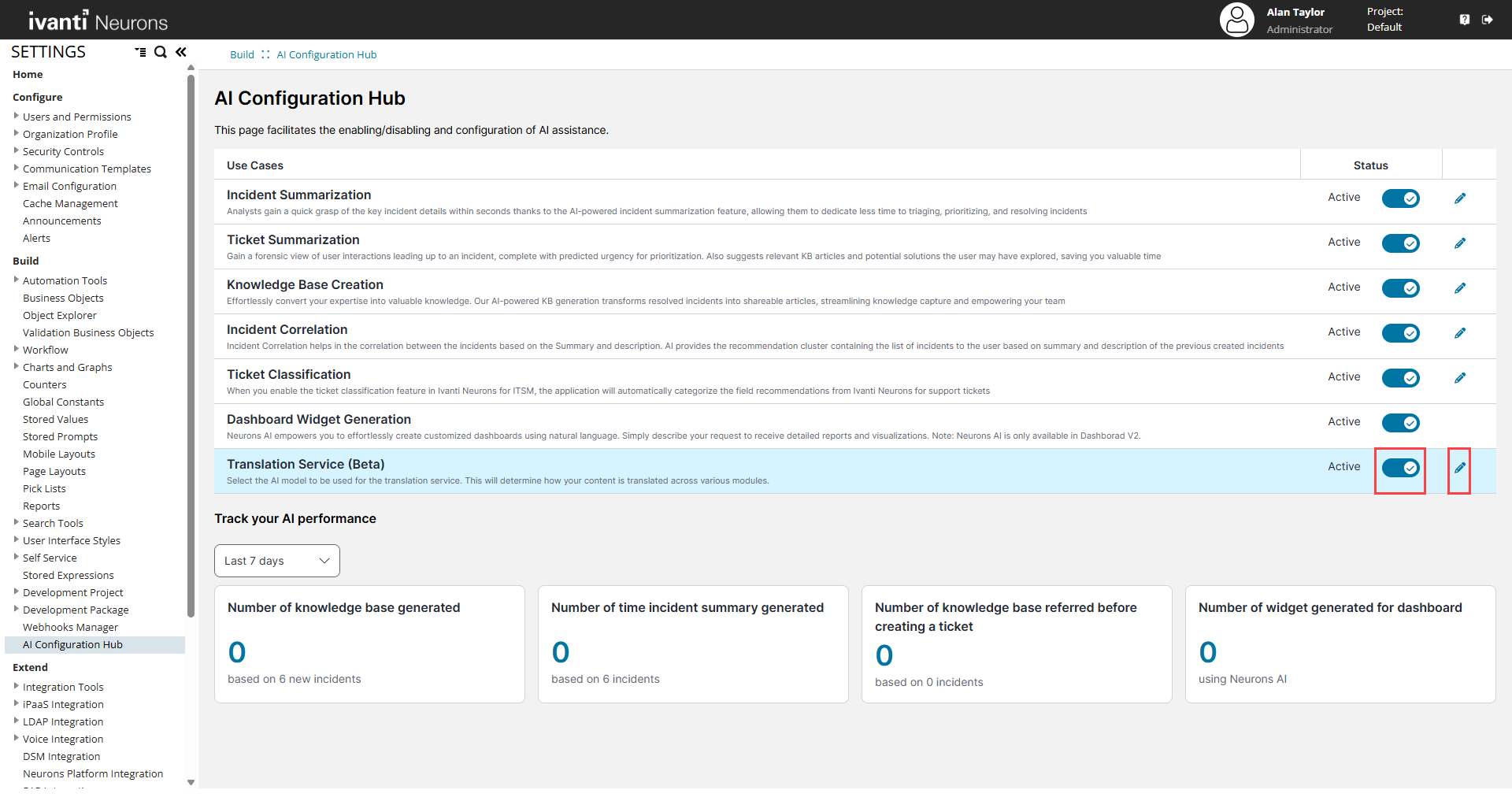The height and width of the screenshot is (812, 1512).
Task: Click AI Configuration Hub breadcrumb link
Action: coord(327,55)
